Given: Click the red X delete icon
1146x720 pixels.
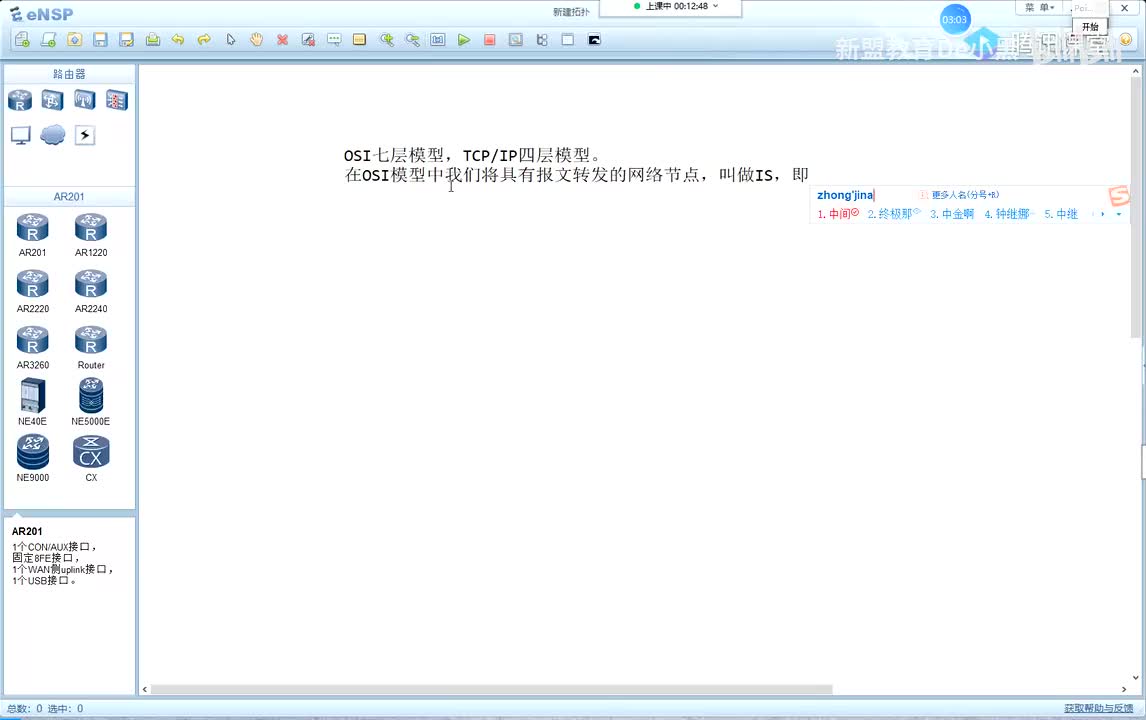Looking at the screenshot, I should click(x=282, y=39).
